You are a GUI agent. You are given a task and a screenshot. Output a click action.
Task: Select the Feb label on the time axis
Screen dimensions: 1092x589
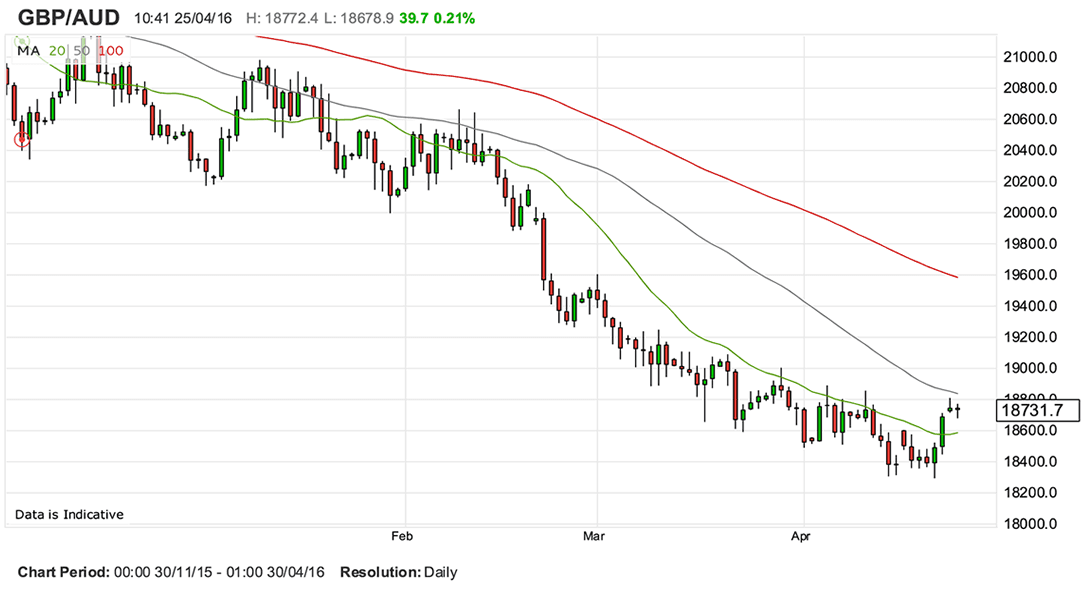click(402, 536)
